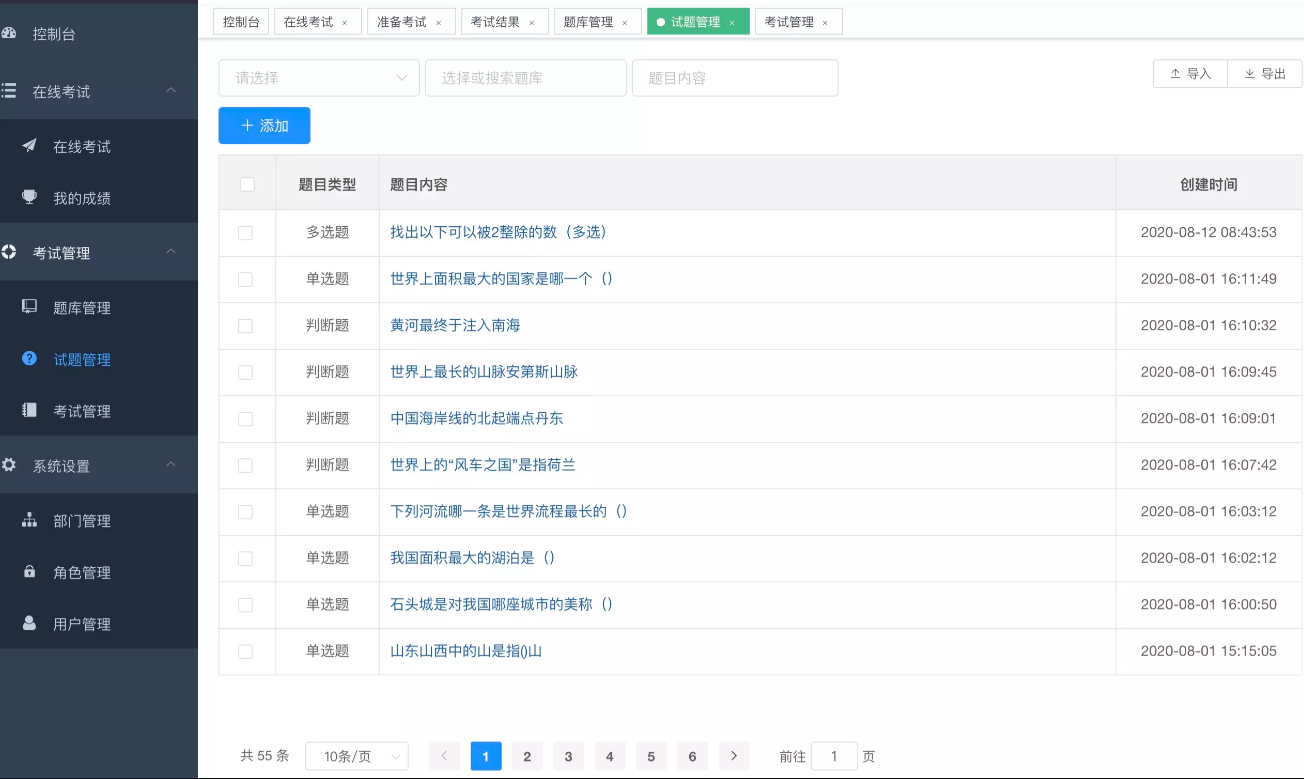Check the row 我国面积最大的湖泊是

click(x=245, y=558)
